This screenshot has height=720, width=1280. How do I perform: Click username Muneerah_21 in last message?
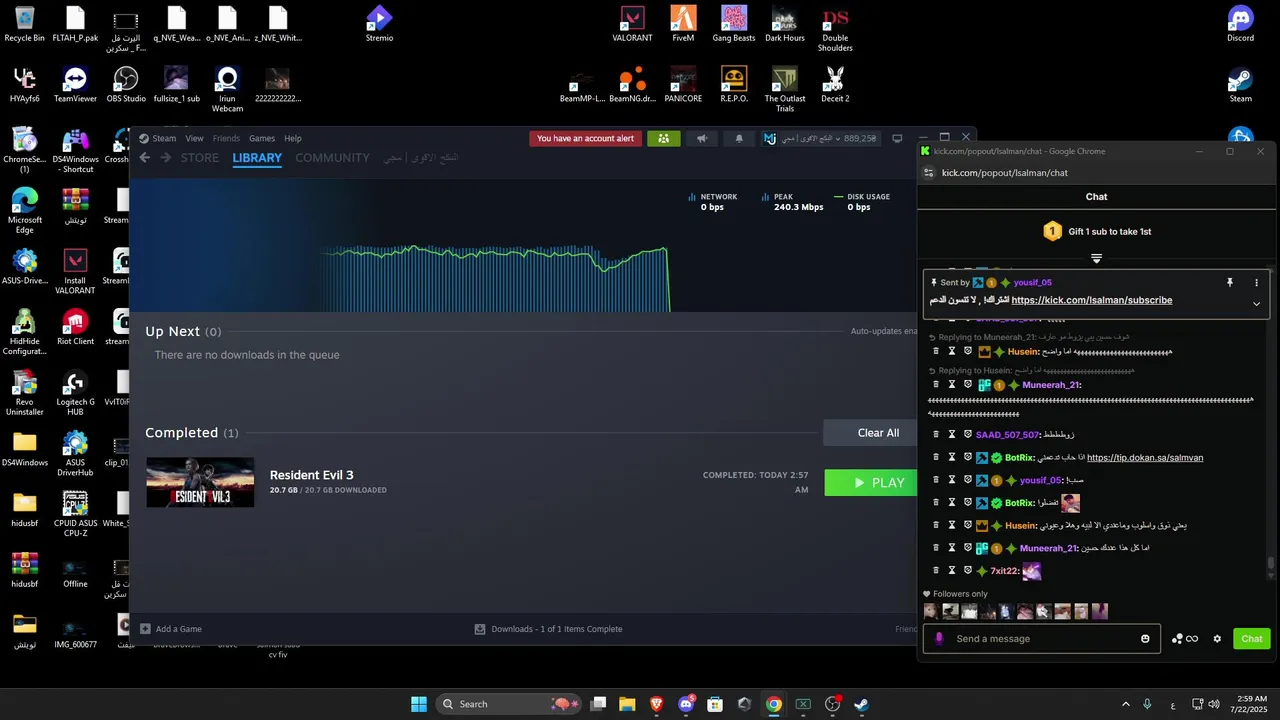coord(1049,548)
